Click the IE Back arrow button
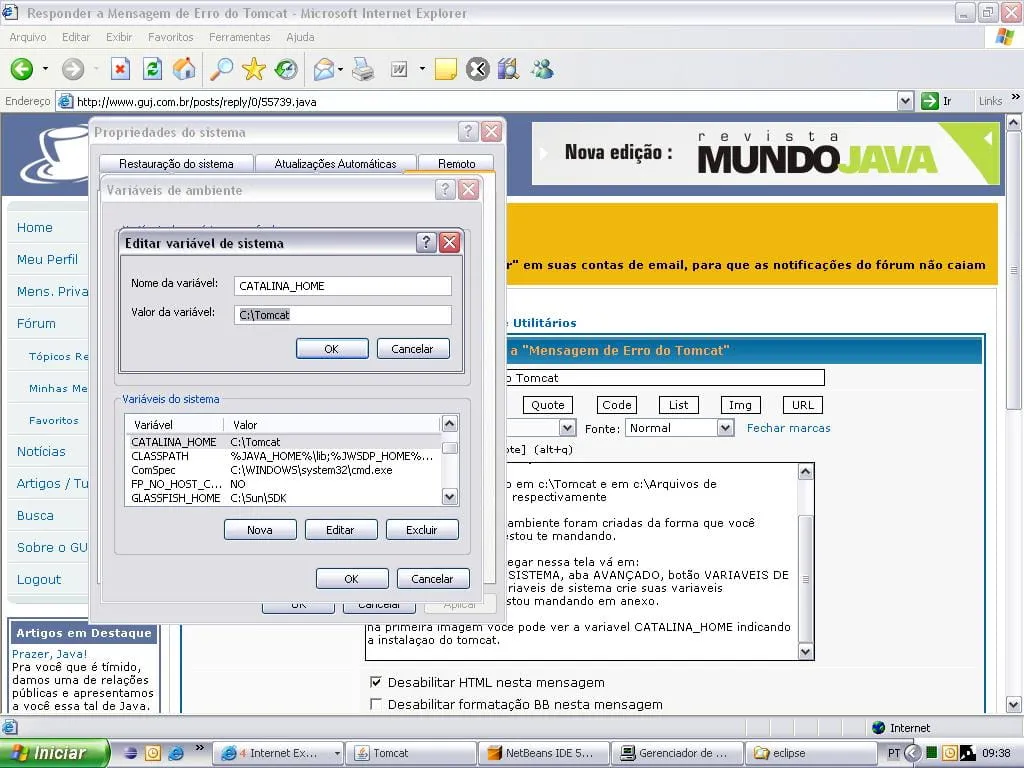The image size is (1024, 768). 22,69
